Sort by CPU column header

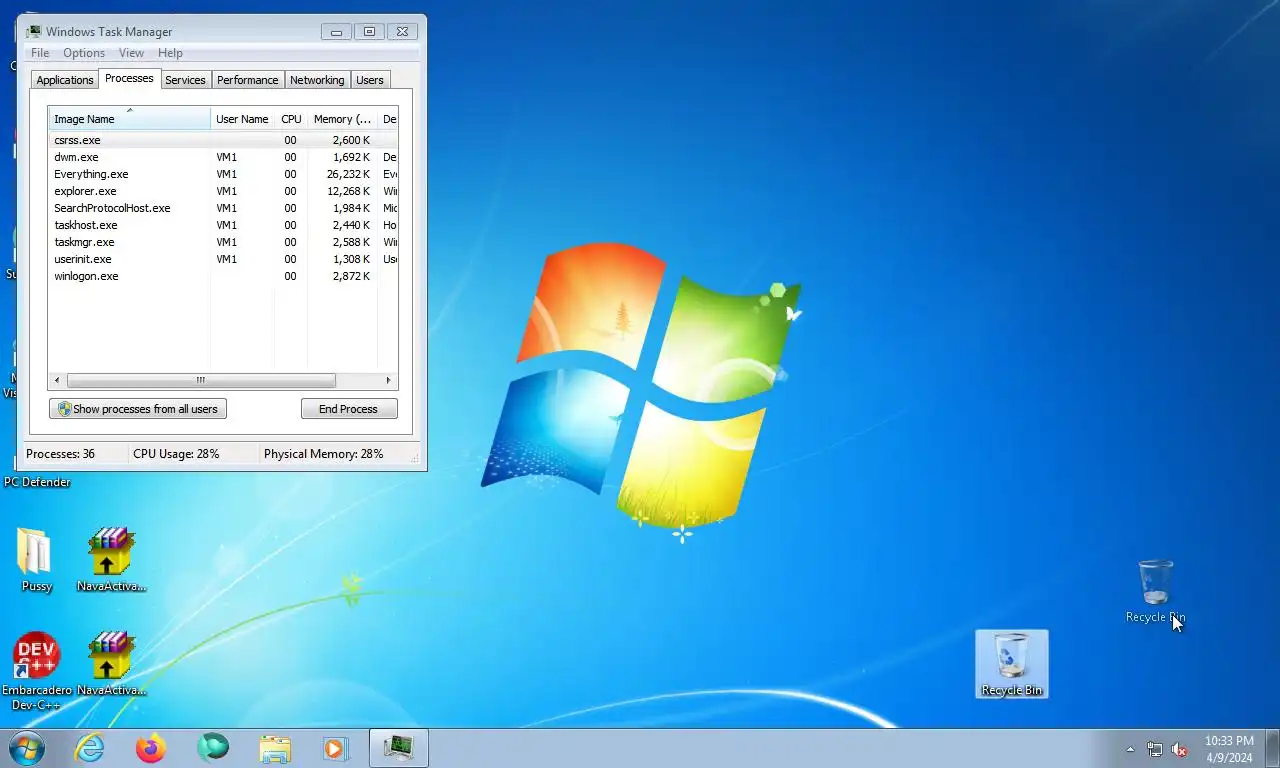(291, 119)
